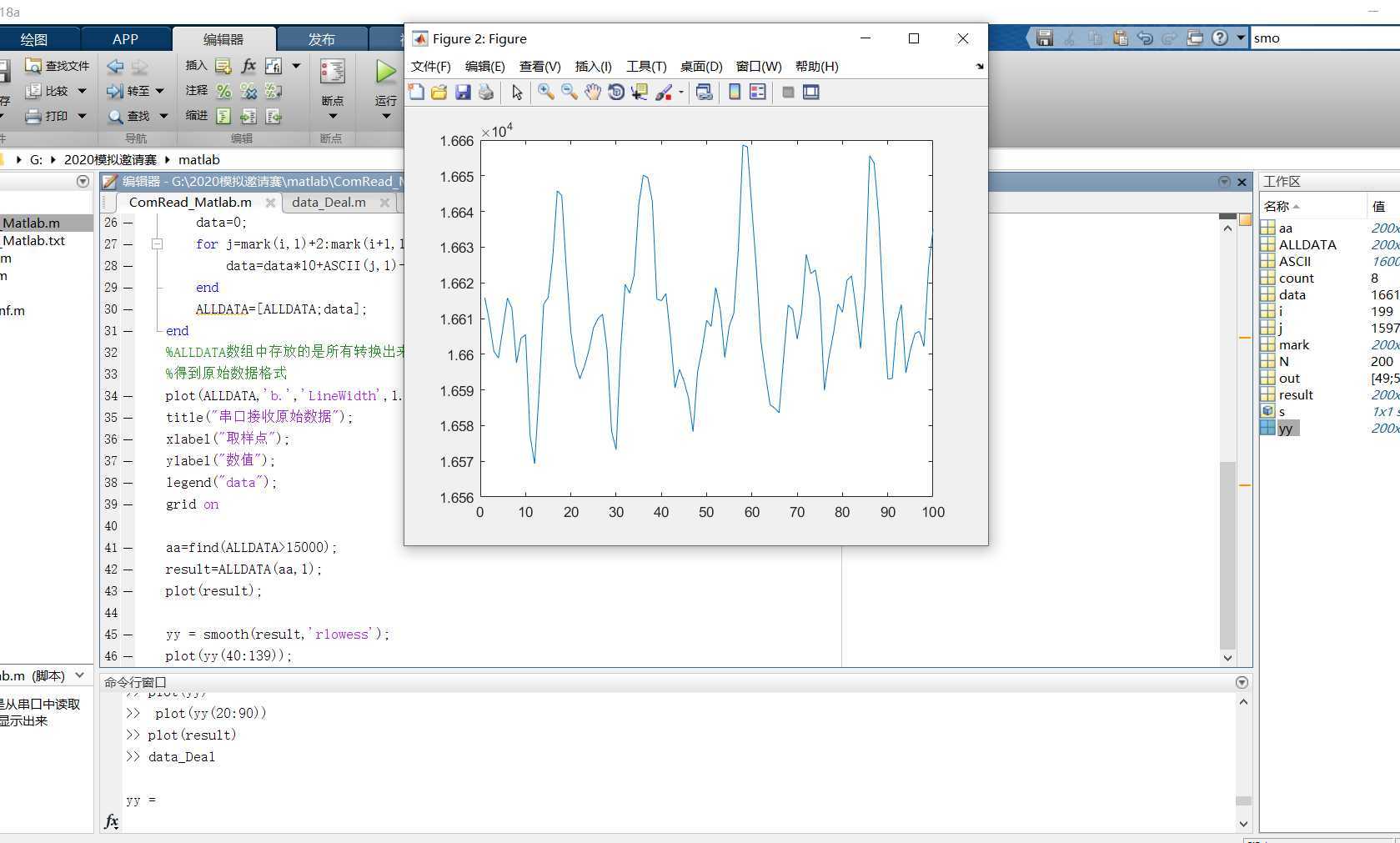Open 帮助(H) menu in Figure 2

coord(816,66)
